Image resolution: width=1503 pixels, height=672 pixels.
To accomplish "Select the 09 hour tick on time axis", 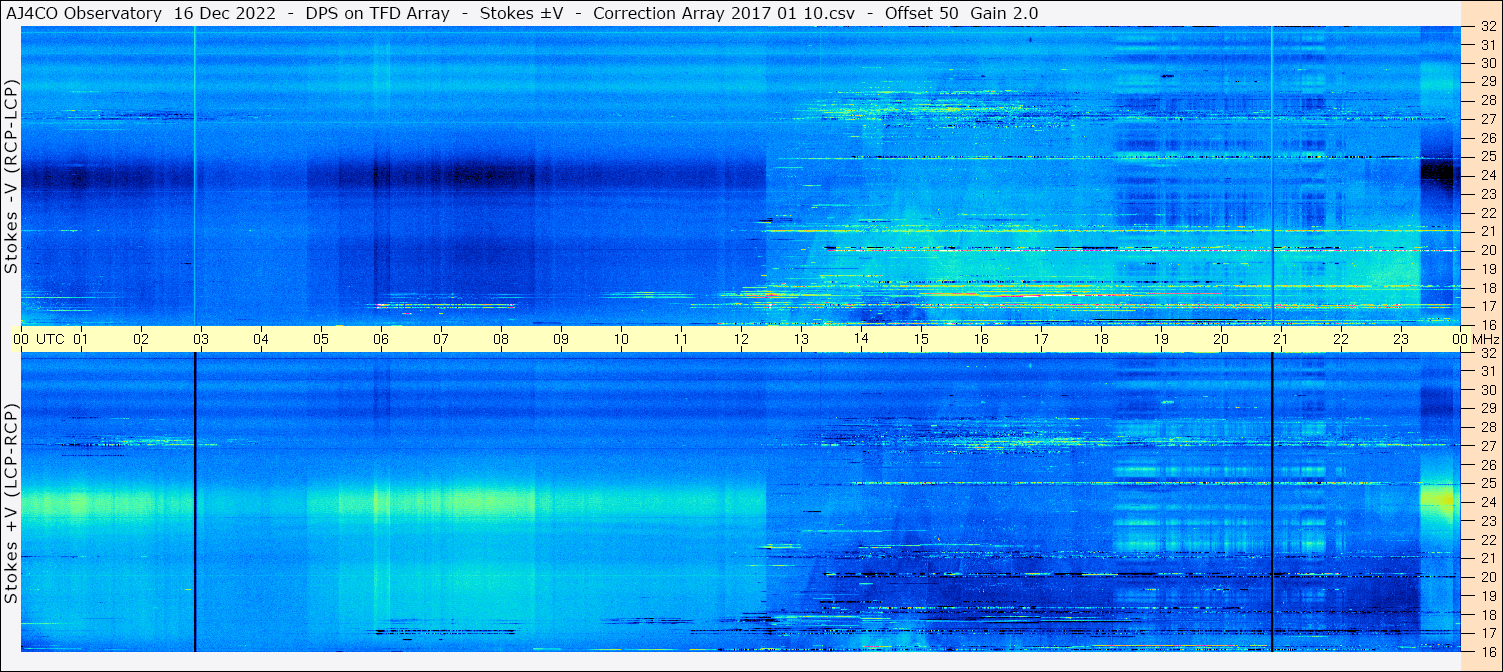I will tap(561, 339).
